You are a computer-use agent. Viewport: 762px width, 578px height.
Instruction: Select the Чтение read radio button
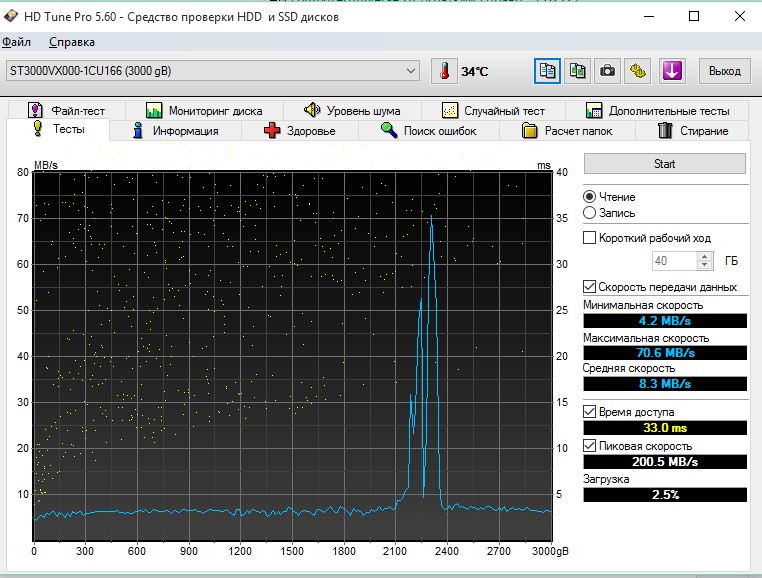pos(590,197)
